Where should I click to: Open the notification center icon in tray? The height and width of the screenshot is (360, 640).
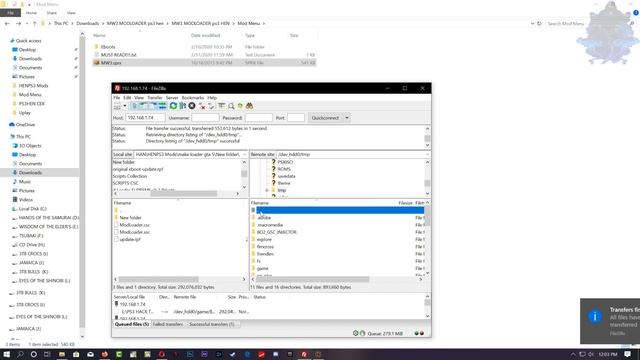tap(628, 354)
